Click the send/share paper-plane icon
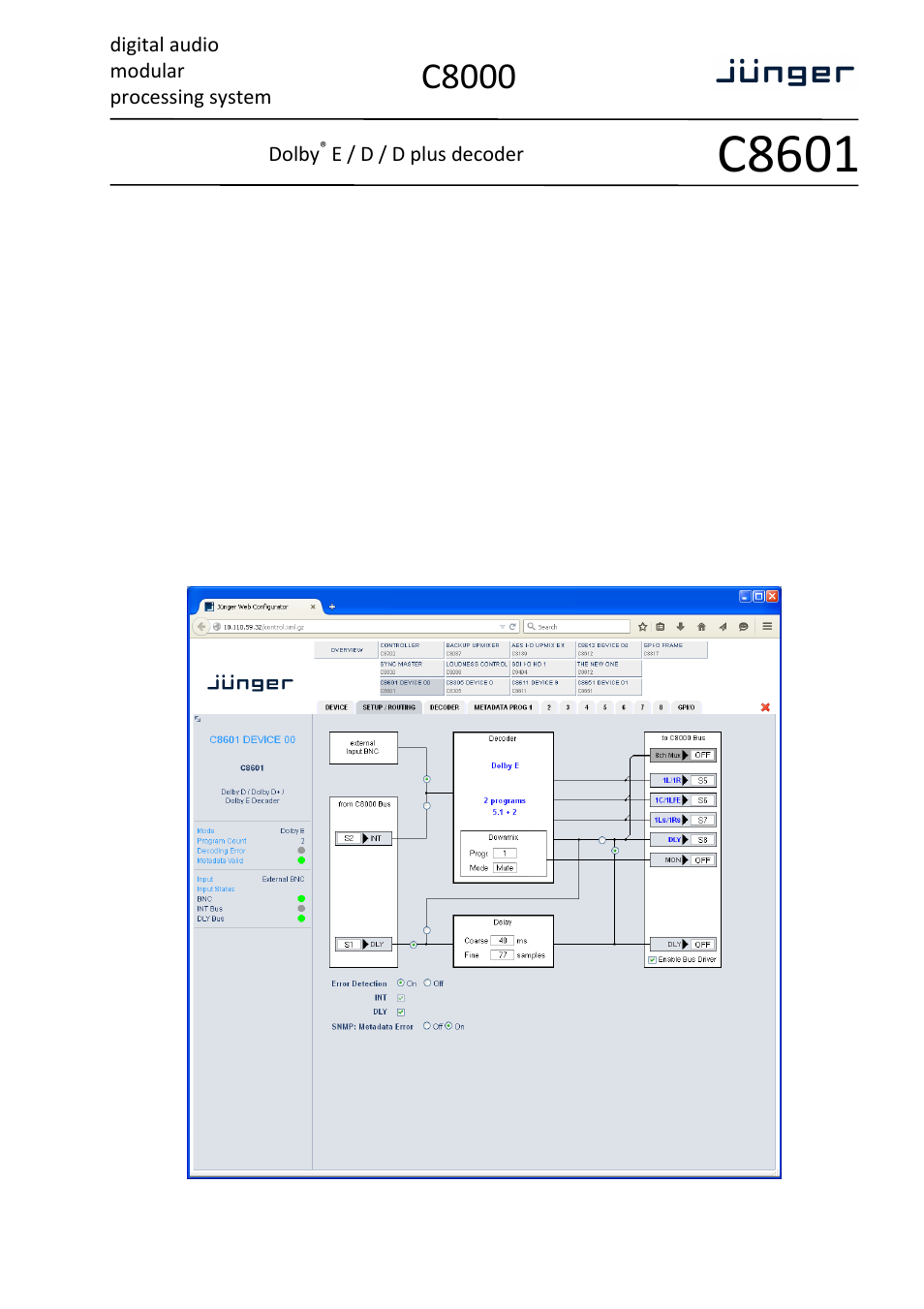Screen dimensions: 924x1309 (x=723, y=627)
